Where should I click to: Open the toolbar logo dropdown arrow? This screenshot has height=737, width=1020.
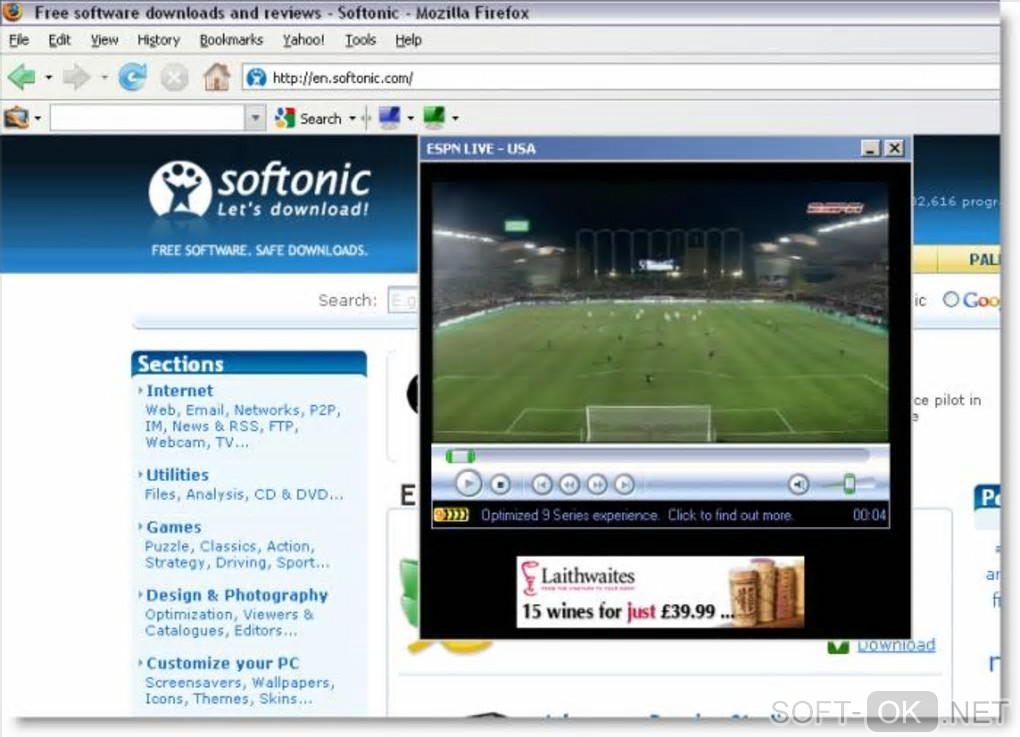pyautogui.click(x=38, y=118)
